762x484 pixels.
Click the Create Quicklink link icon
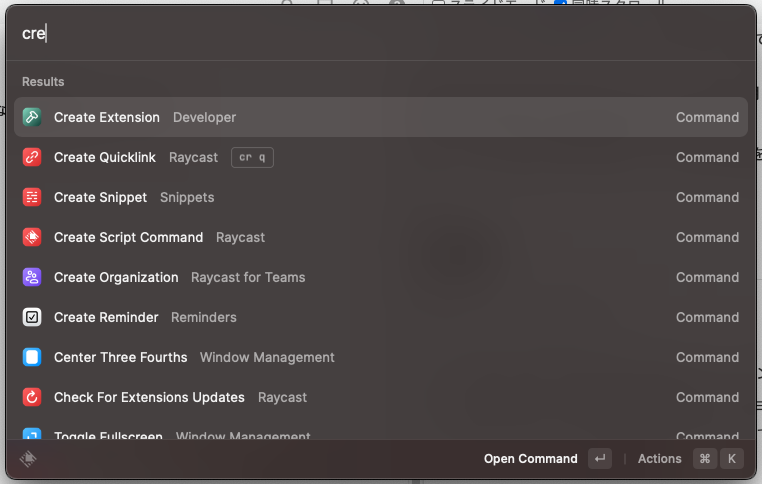click(x=32, y=157)
